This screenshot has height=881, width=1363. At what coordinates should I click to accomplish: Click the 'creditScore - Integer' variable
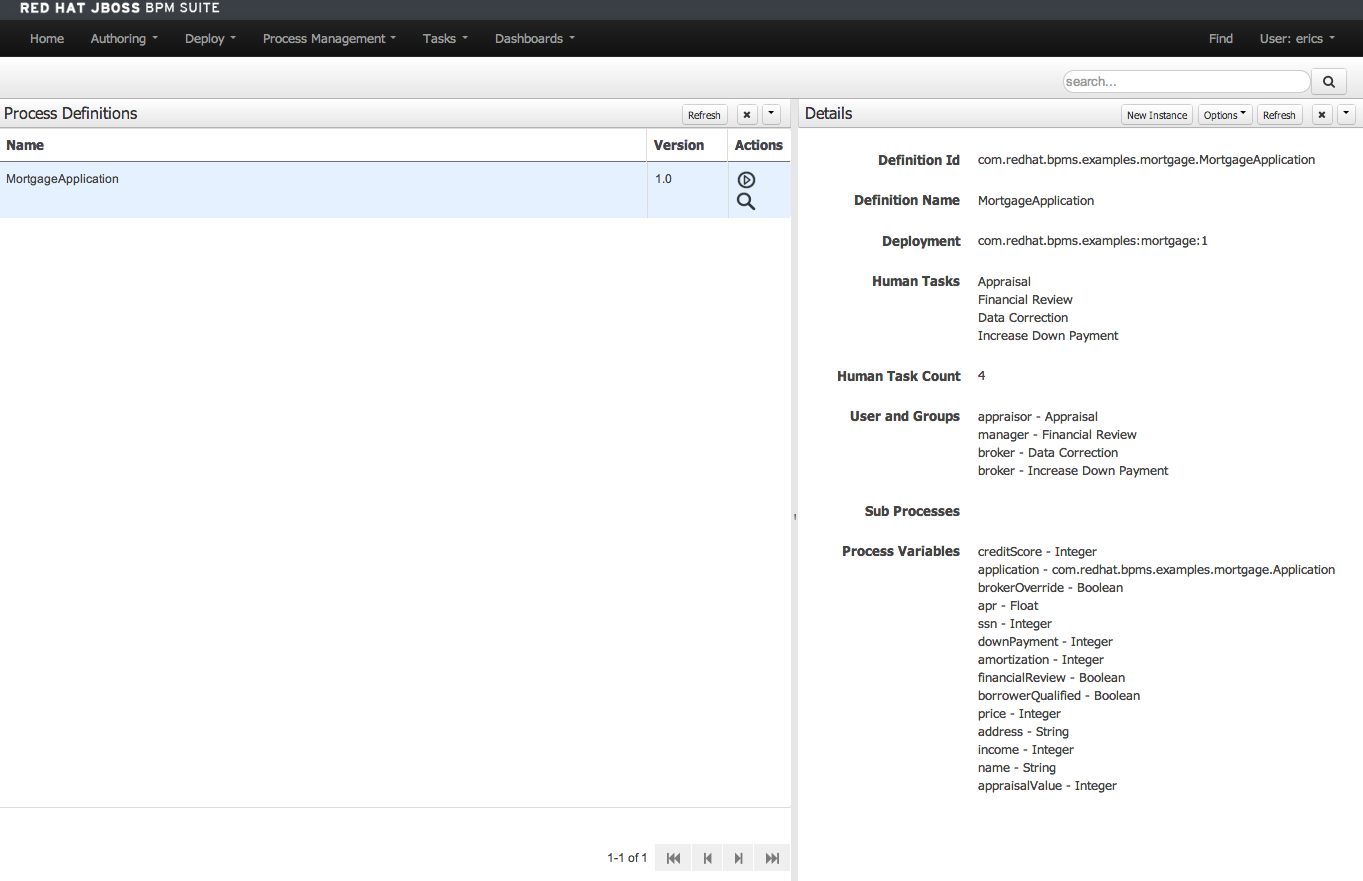coord(1037,552)
